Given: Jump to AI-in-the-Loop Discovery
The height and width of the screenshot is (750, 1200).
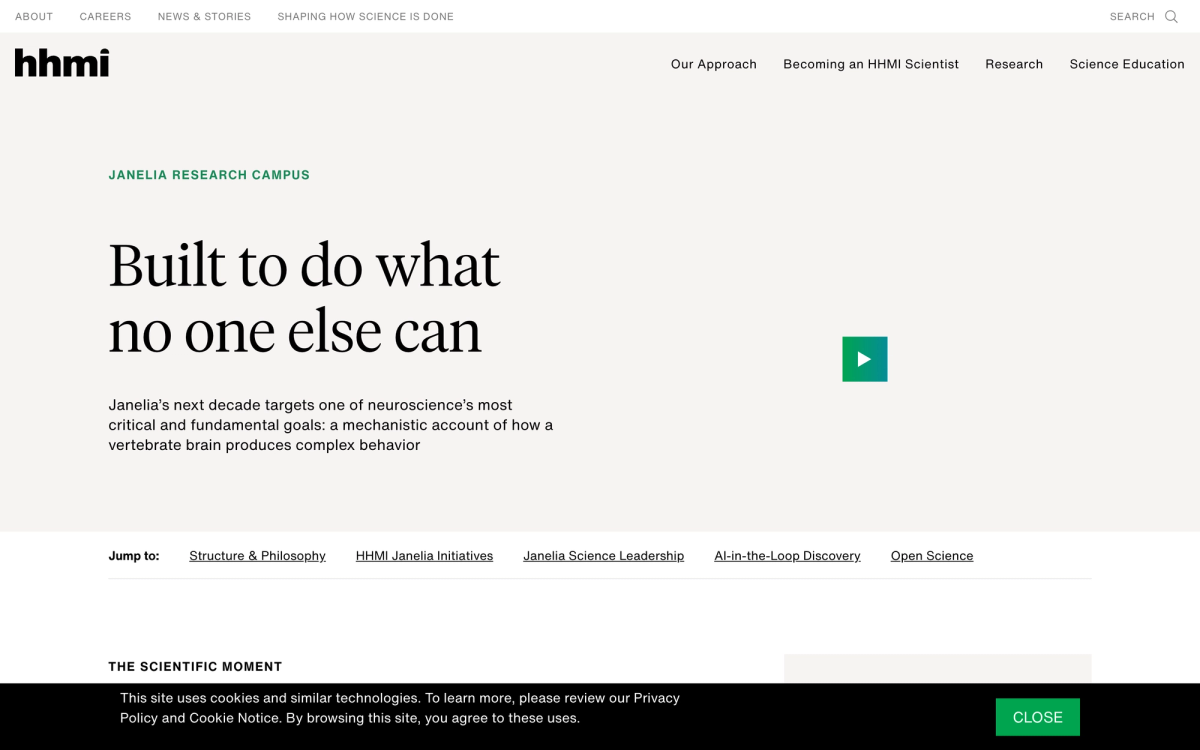Looking at the screenshot, I should click(788, 556).
